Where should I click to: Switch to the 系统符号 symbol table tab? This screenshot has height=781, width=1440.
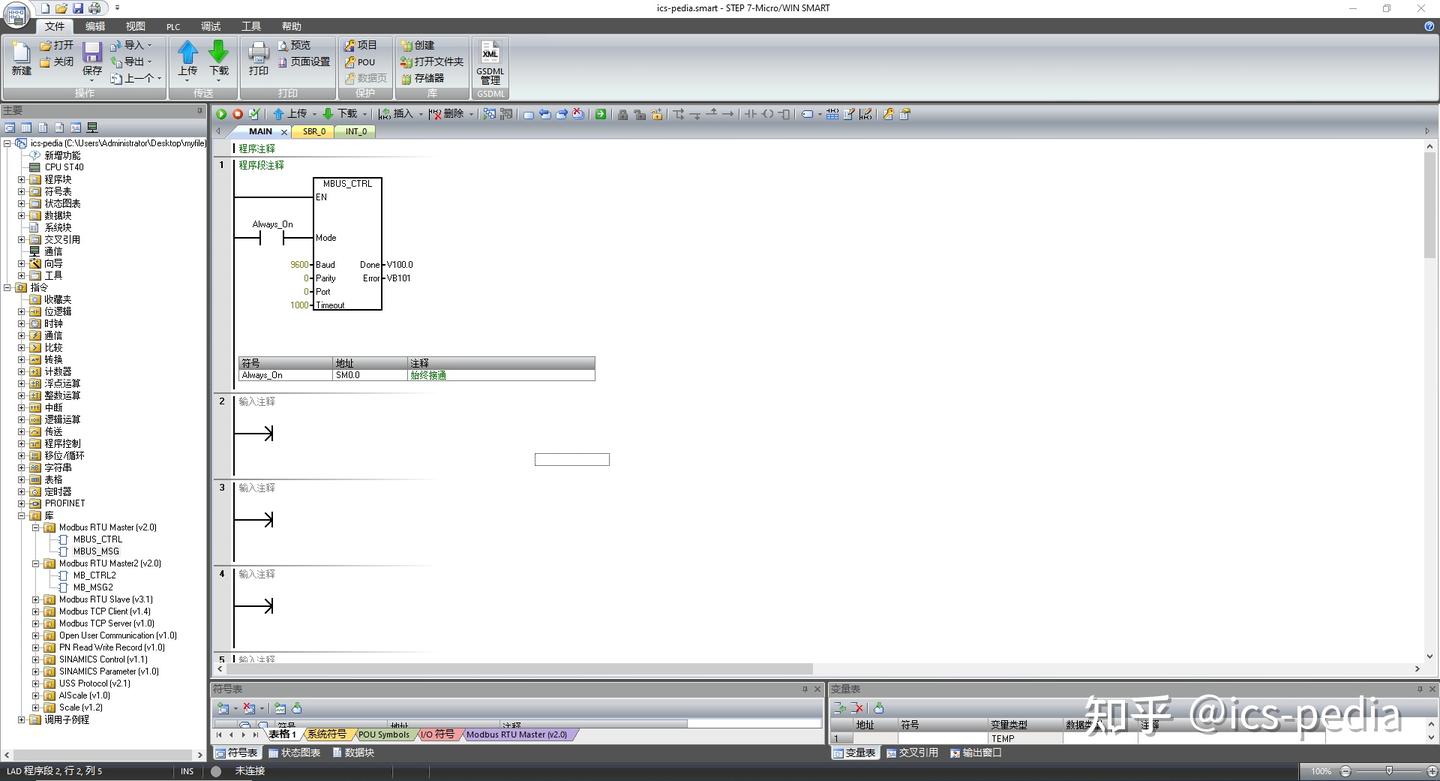click(326, 734)
